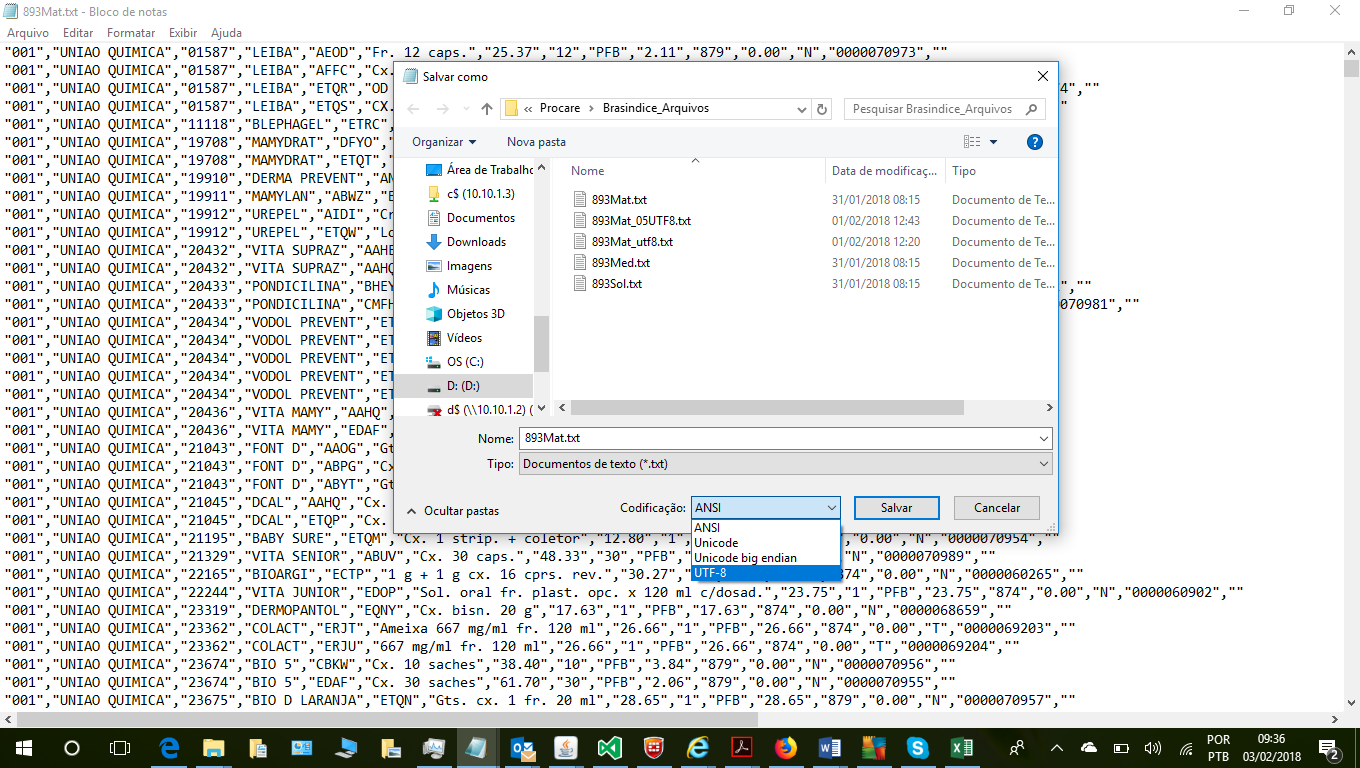The width and height of the screenshot is (1360, 768).
Task: Click the Cortana search circle icon
Action: (72, 748)
